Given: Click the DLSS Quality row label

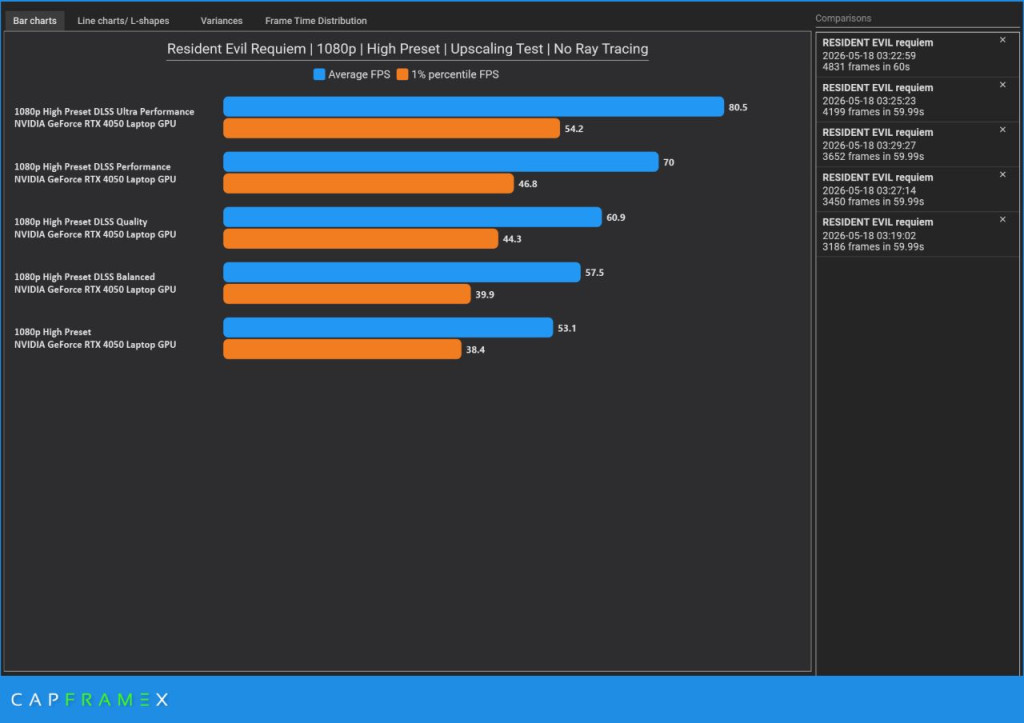Looking at the screenshot, I should (95, 228).
